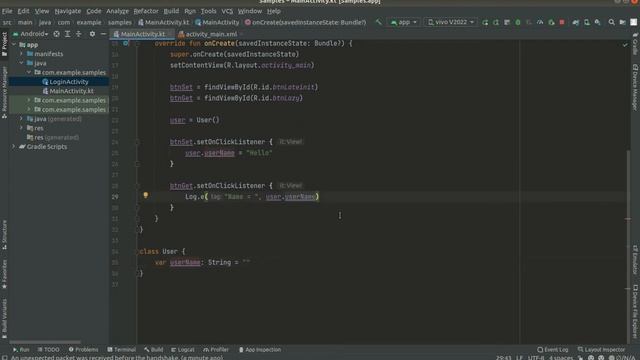Open the Build menu
This screenshot has width=640, height=360.
click(171, 11)
